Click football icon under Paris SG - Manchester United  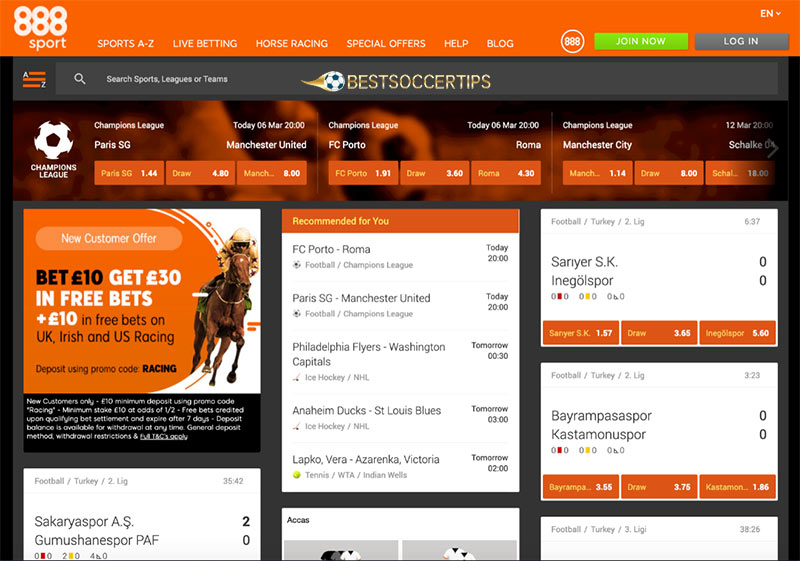[x=296, y=314]
